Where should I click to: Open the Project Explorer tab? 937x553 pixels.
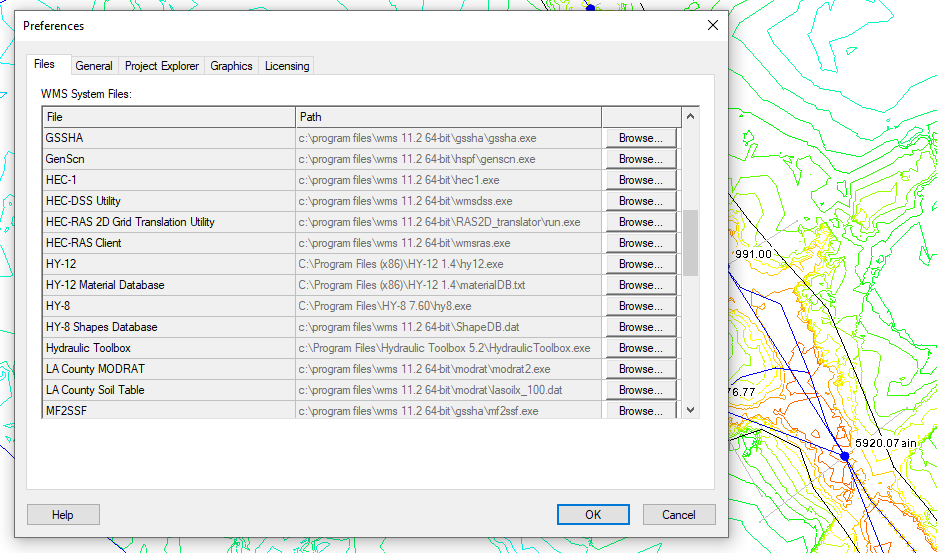[x=161, y=66]
